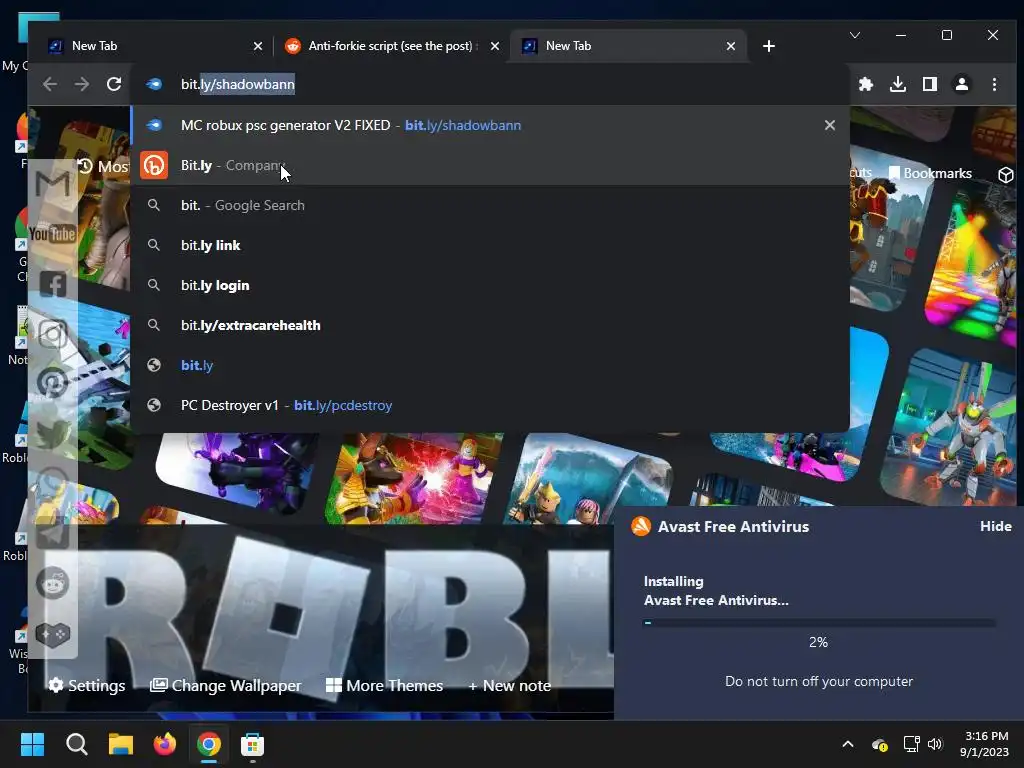Open a new tab with the plus button
Image resolution: width=1024 pixels, height=768 pixels.
pos(769,46)
